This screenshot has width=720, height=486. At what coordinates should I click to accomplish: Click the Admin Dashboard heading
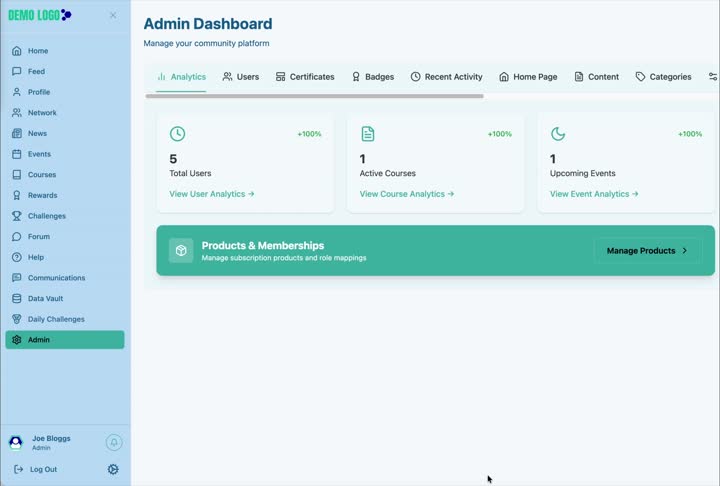(208, 24)
